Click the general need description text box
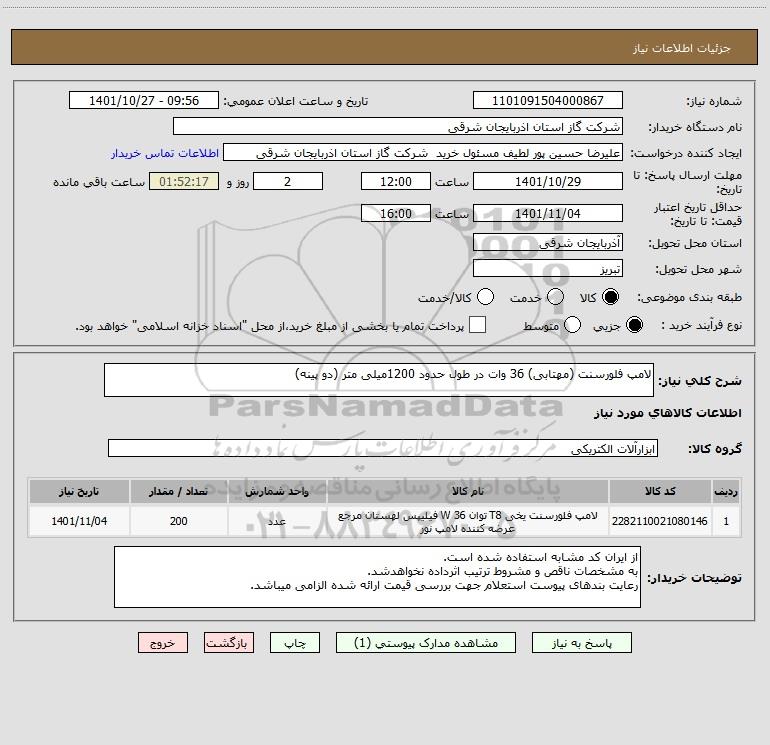Viewport: 770px width, 745px height. point(379,380)
